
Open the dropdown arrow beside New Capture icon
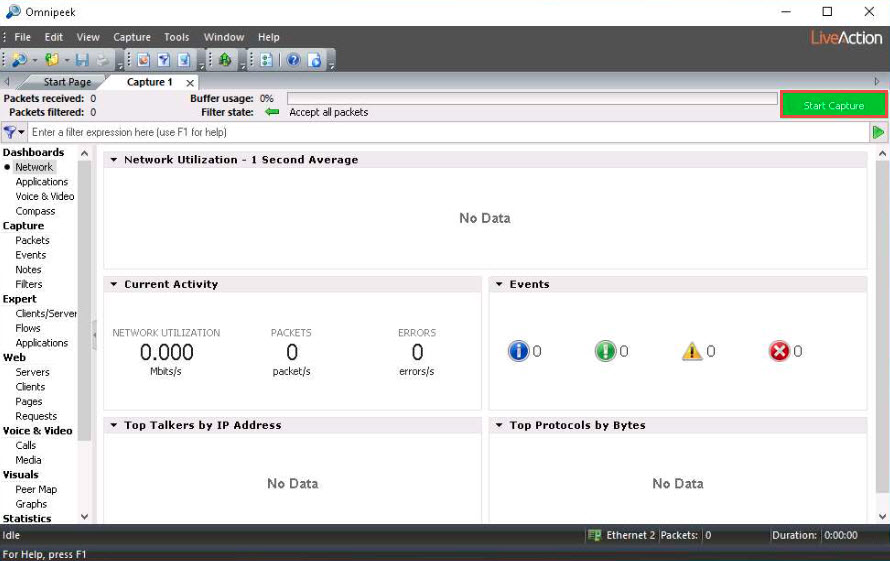tap(35, 60)
